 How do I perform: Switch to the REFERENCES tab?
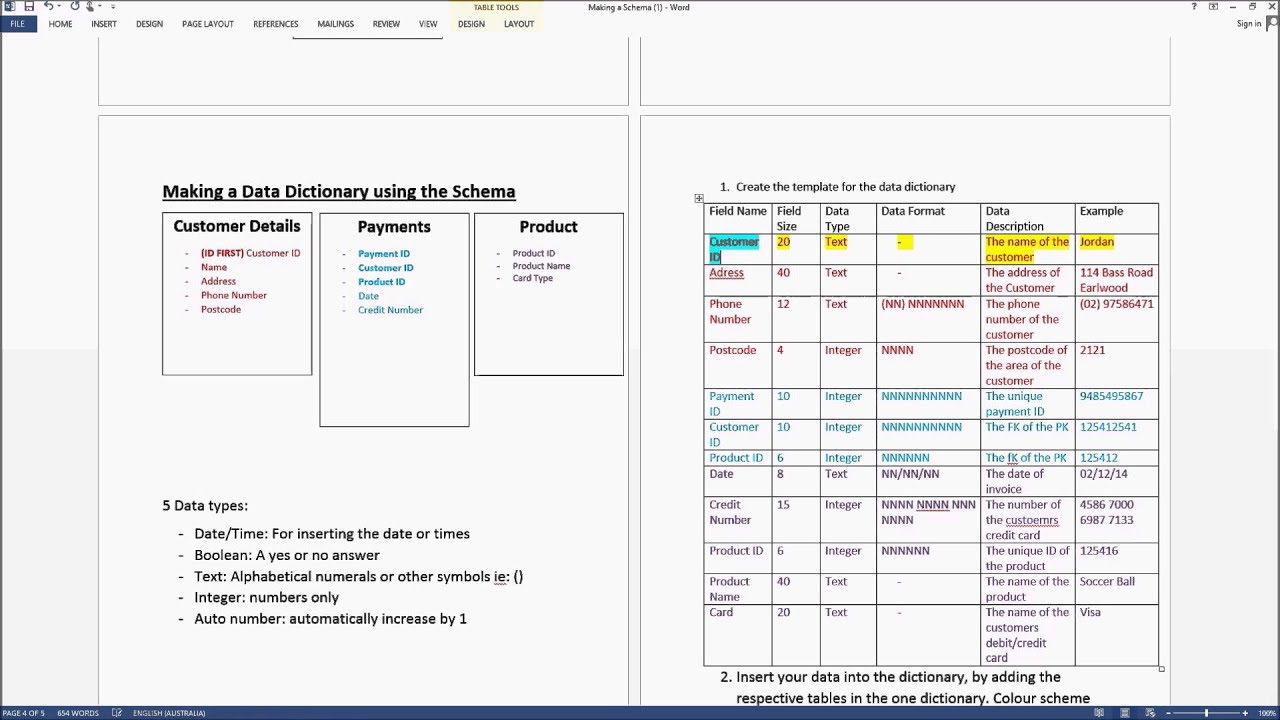coord(275,23)
